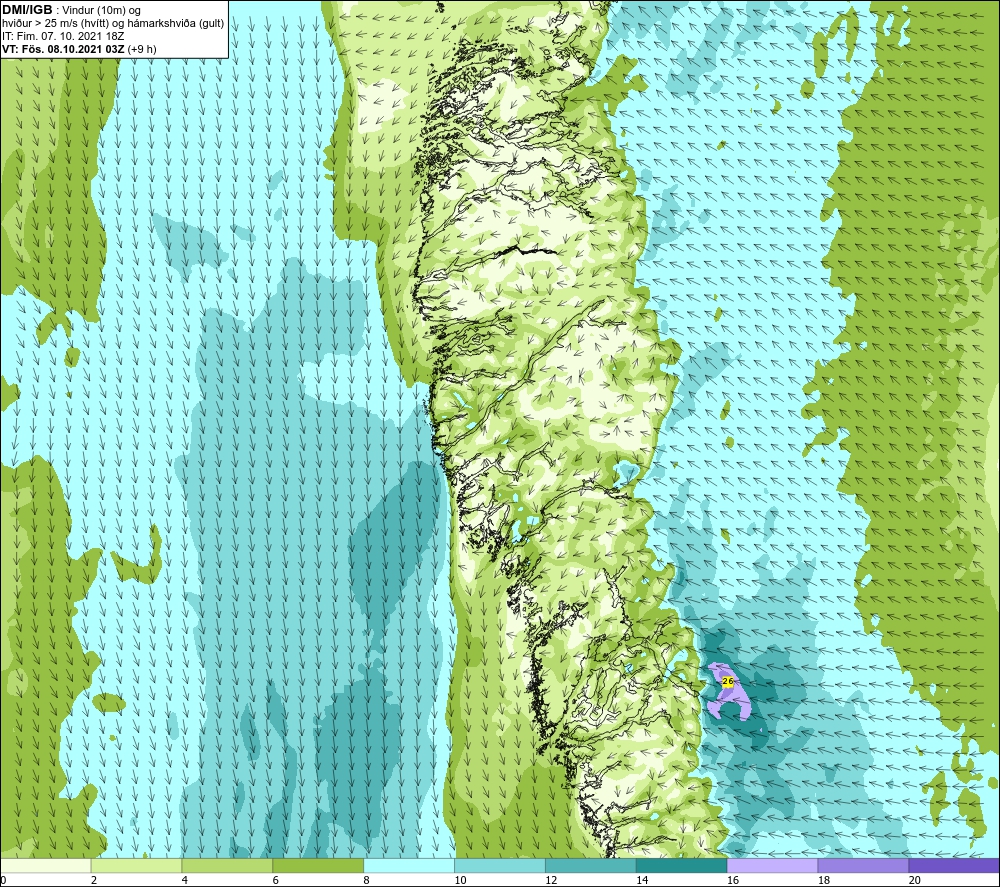The image size is (1000, 887).
Task: Click the legend scale value 16
Action: [733, 881]
